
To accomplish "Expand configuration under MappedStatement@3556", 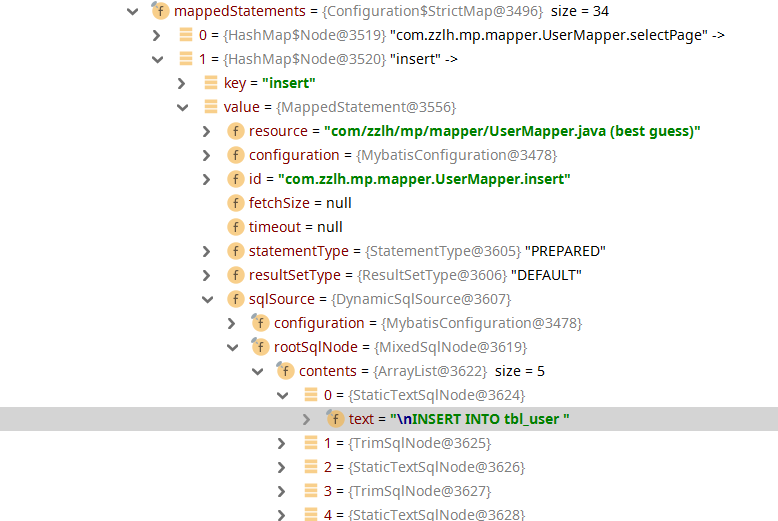I will 207,155.
